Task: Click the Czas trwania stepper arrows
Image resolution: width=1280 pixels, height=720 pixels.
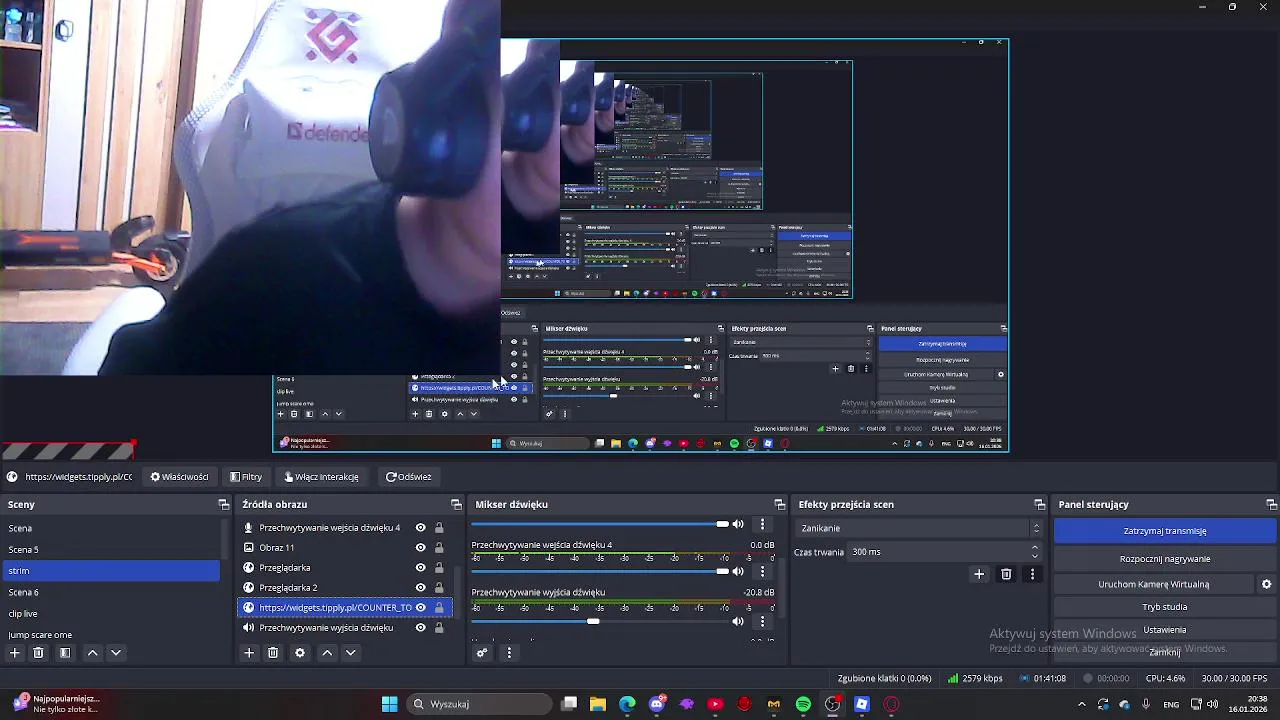Action: [1035, 552]
